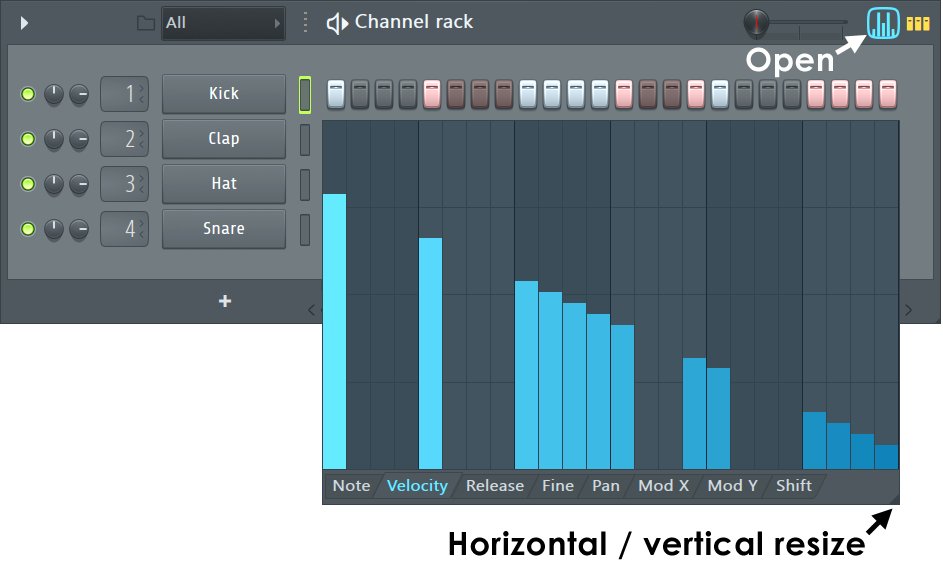The image size is (943, 570).
Task: Click the Channel rack speaker icon
Action: pos(337,23)
